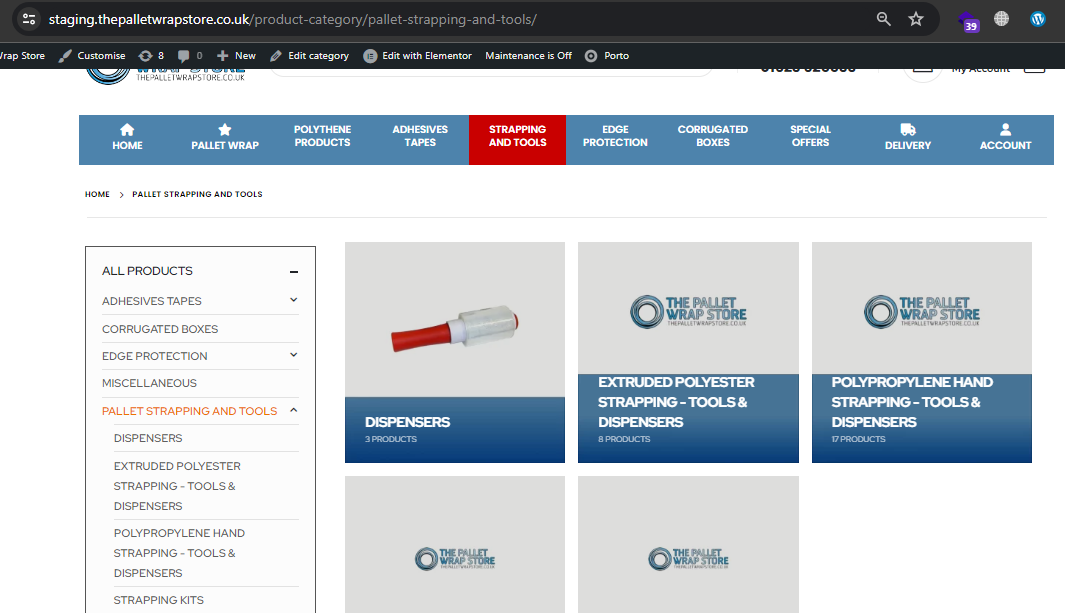
Task: Open Corrugated Boxes in the sidebar
Action: pyautogui.click(x=160, y=329)
